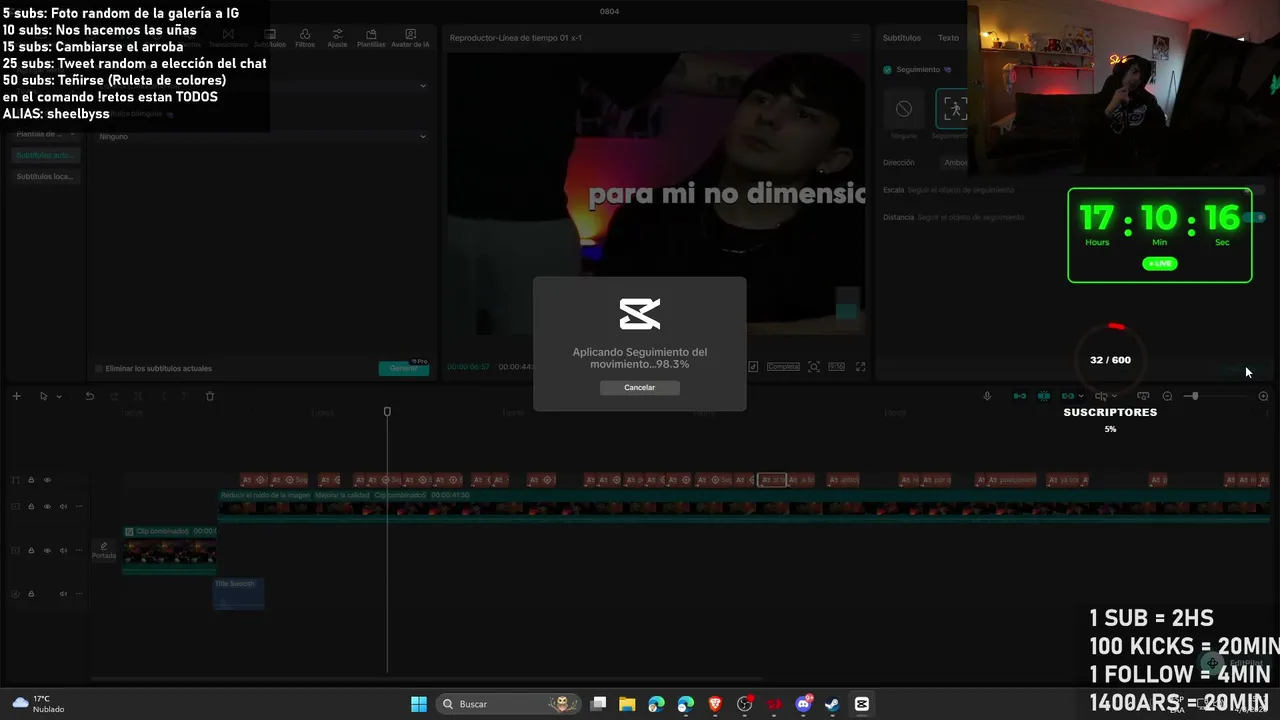Open the player hamburger menu
Screen dimensions: 1280x720
pos(855,38)
